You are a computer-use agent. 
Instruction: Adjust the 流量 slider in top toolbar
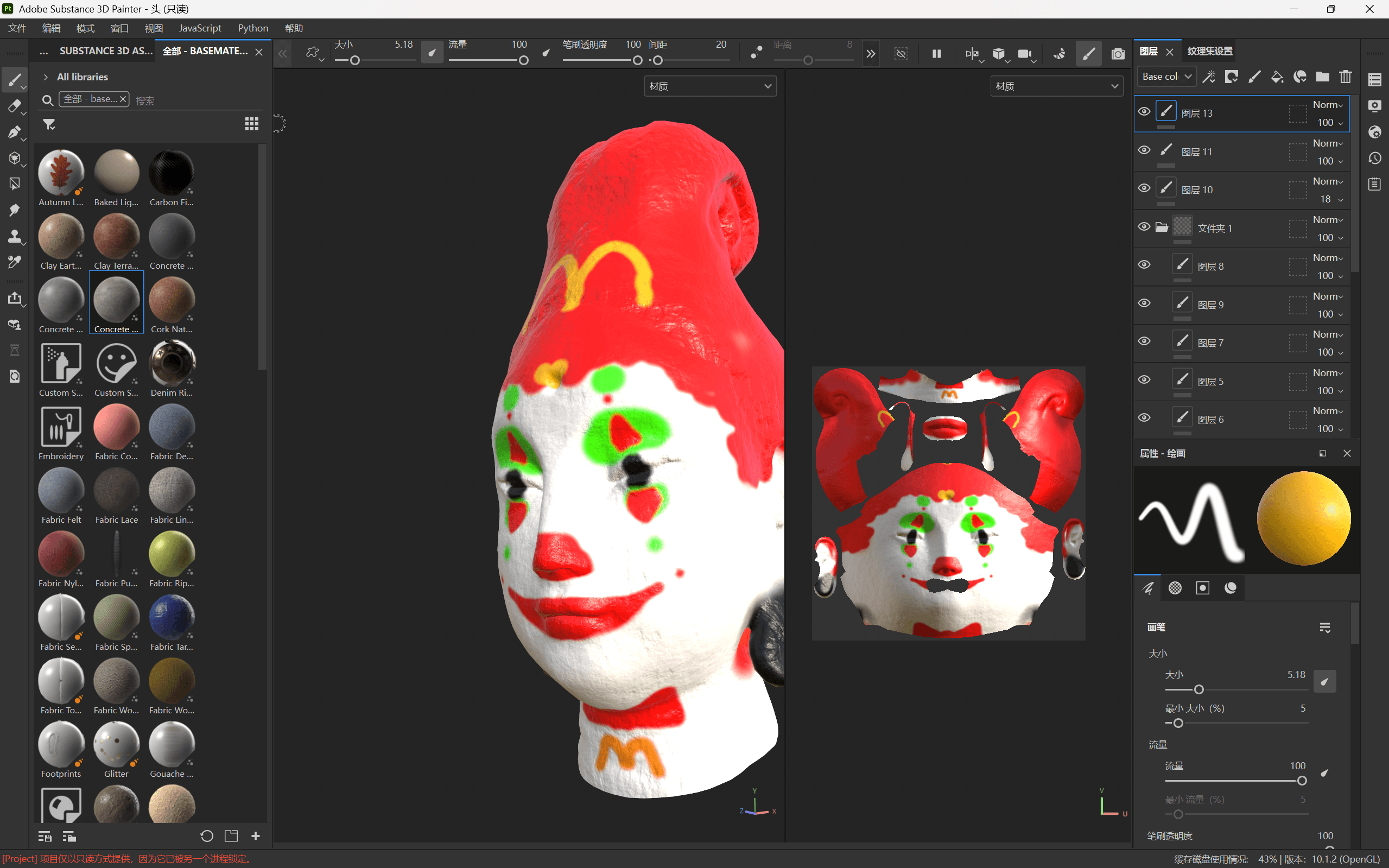(x=489, y=60)
